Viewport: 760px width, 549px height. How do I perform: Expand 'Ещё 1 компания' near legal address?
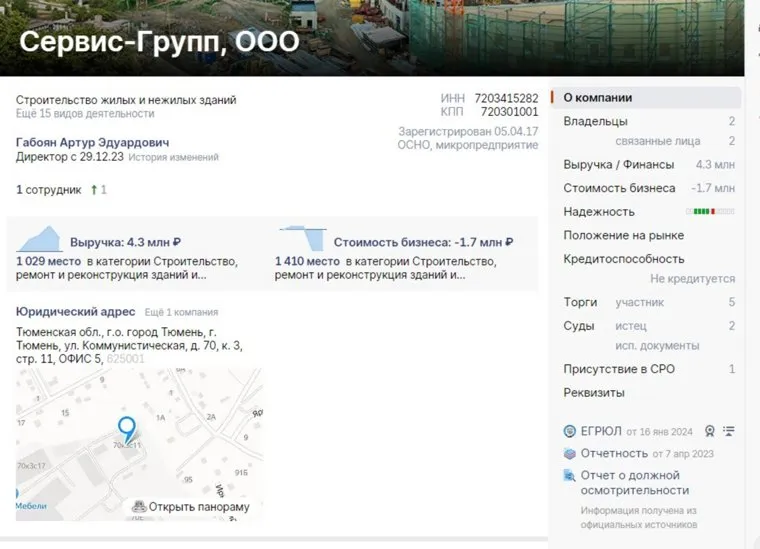pos(181,312)
